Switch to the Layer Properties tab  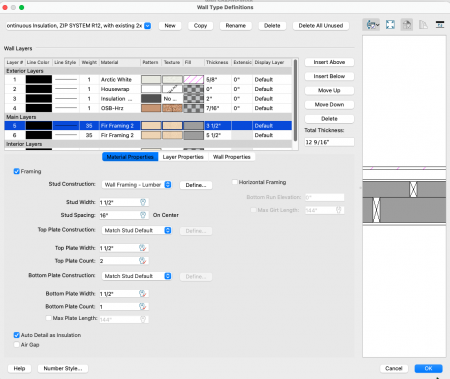point(183,157)
